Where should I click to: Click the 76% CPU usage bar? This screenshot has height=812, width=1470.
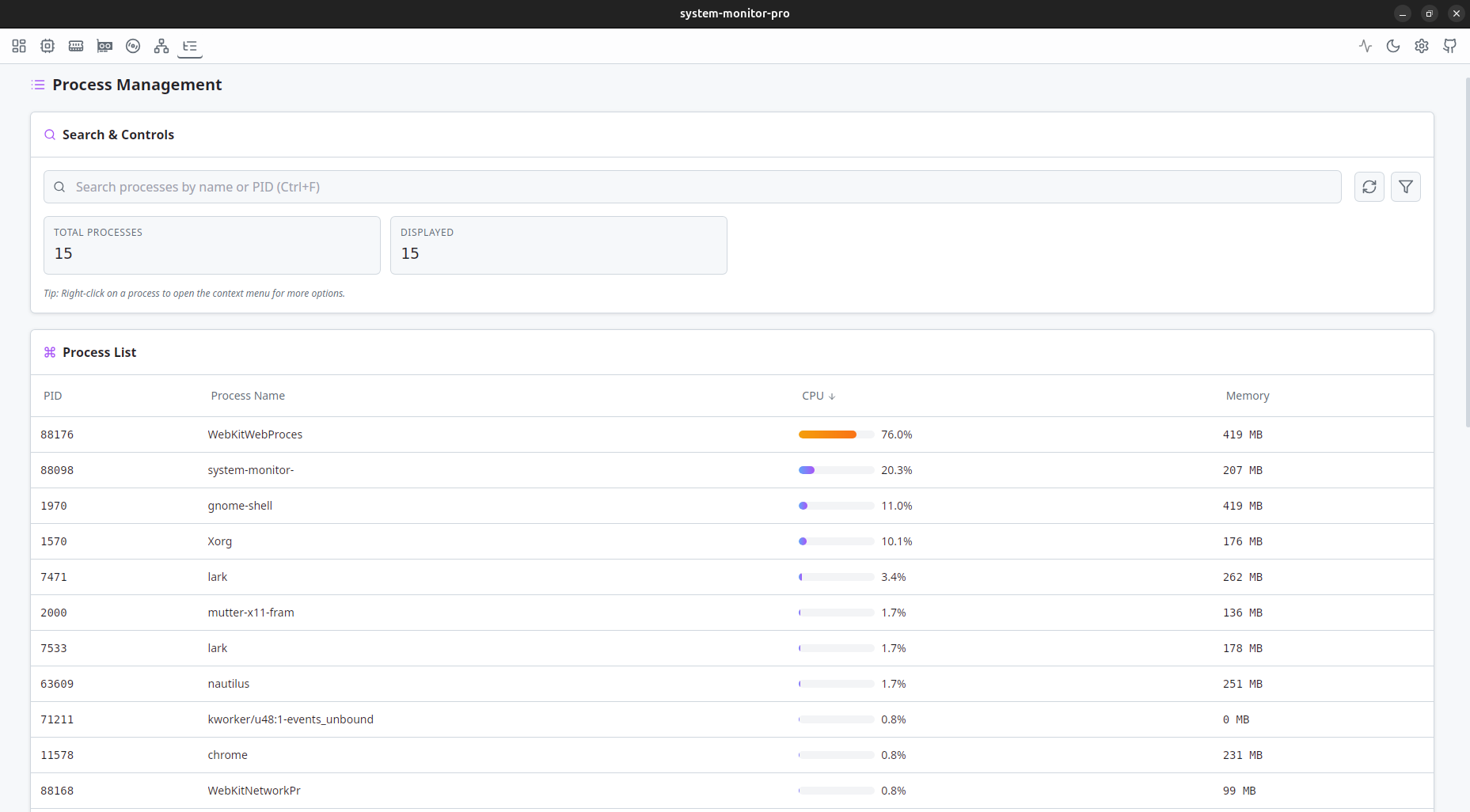pos(827,434)
